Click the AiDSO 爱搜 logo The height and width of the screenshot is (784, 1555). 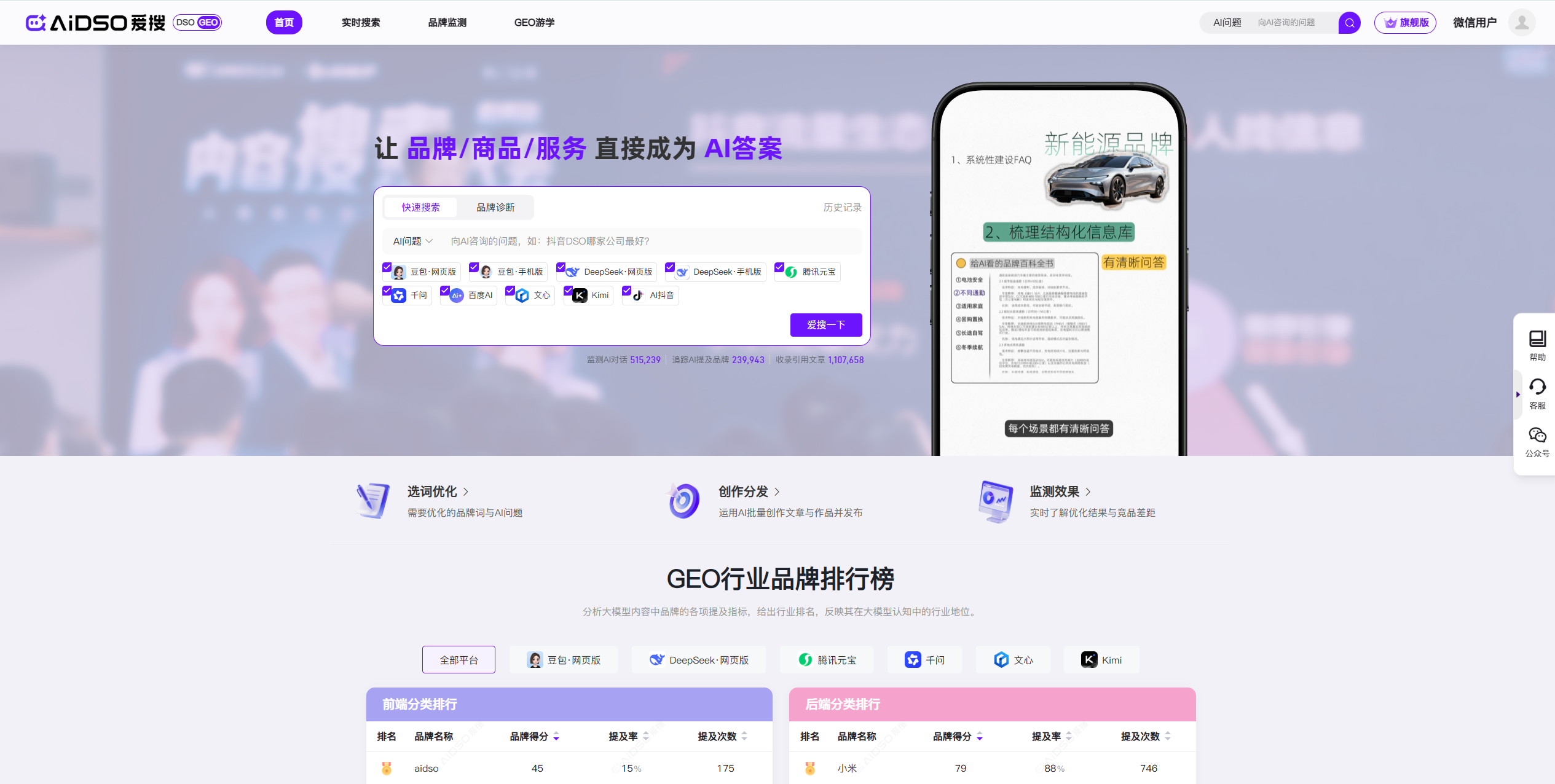tap(96, 23)
